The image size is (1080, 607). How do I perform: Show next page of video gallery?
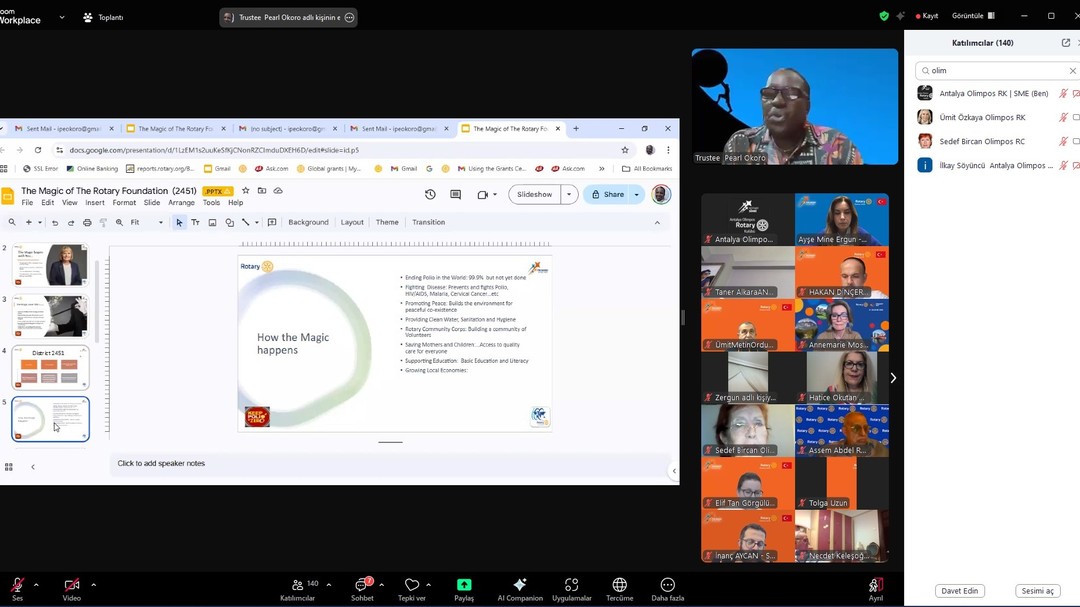pos(893,378)
